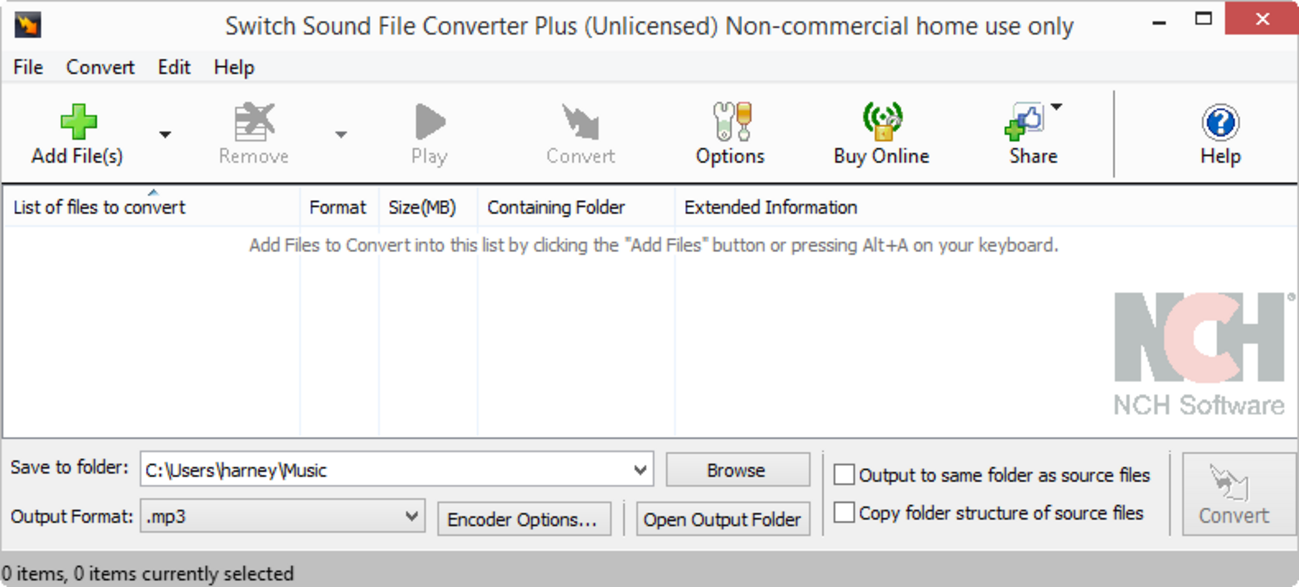The width and height of the screenshot is (1299, 587).
Task: Open the Output Format dropdown
Action: coord(411,517)
